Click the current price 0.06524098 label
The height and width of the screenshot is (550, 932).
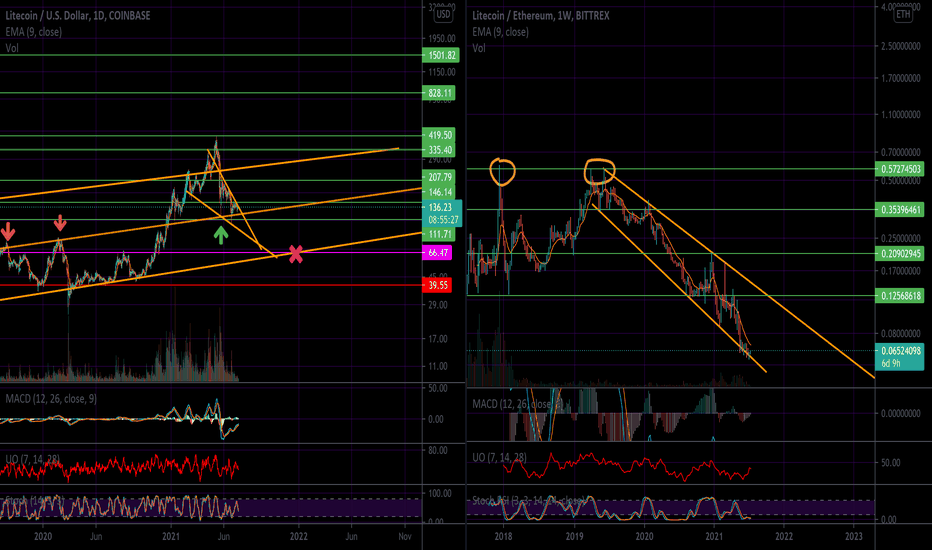900,351
